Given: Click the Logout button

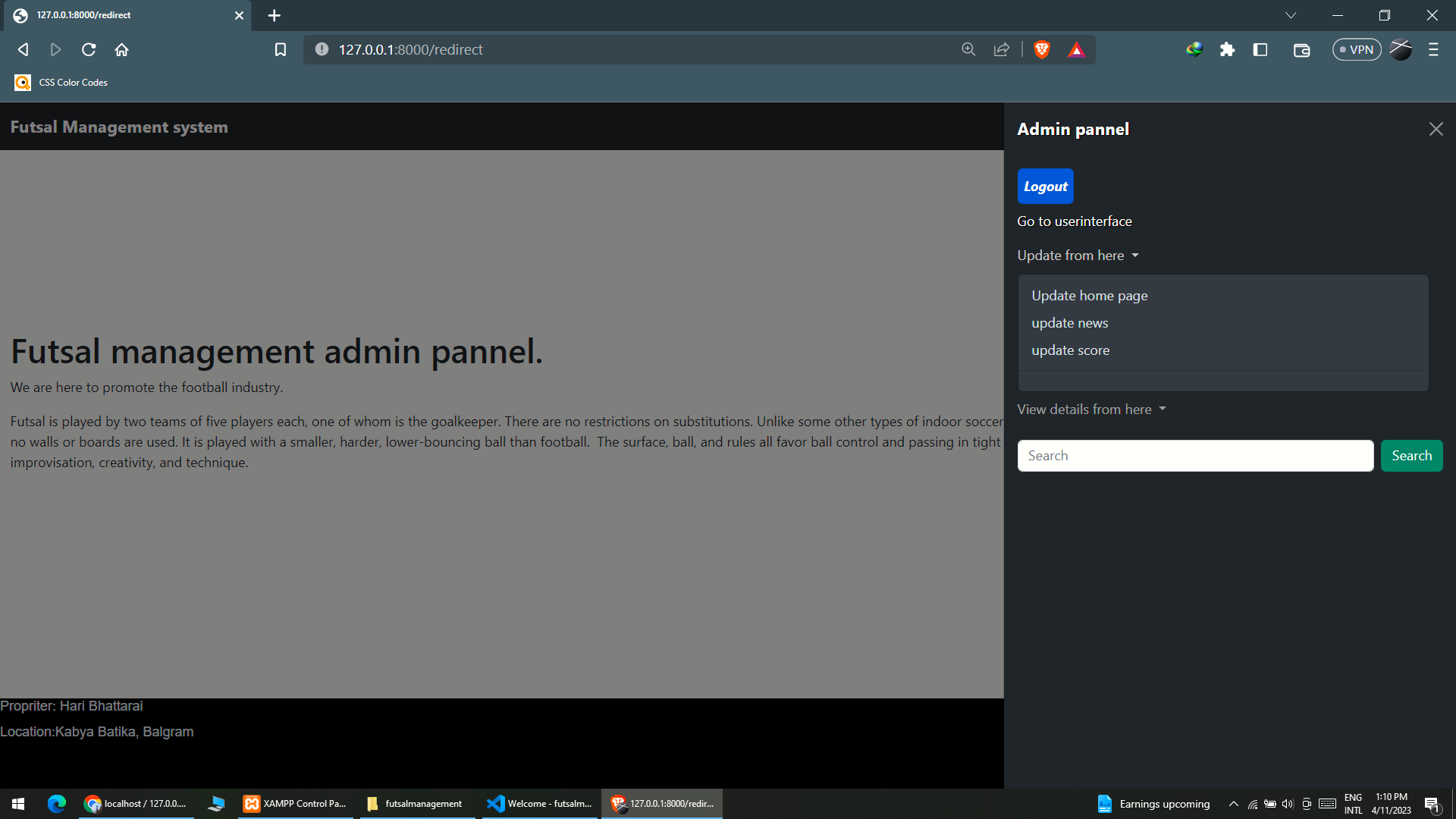Looking at the screenshot, I should (x=1045, y=186).
